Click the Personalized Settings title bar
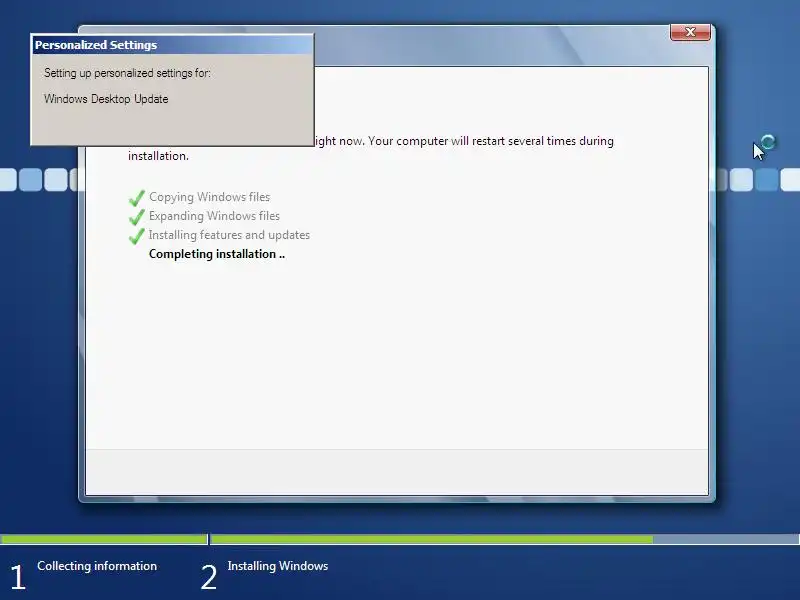This screenshot has width=800, height=600. coord(172,45)
